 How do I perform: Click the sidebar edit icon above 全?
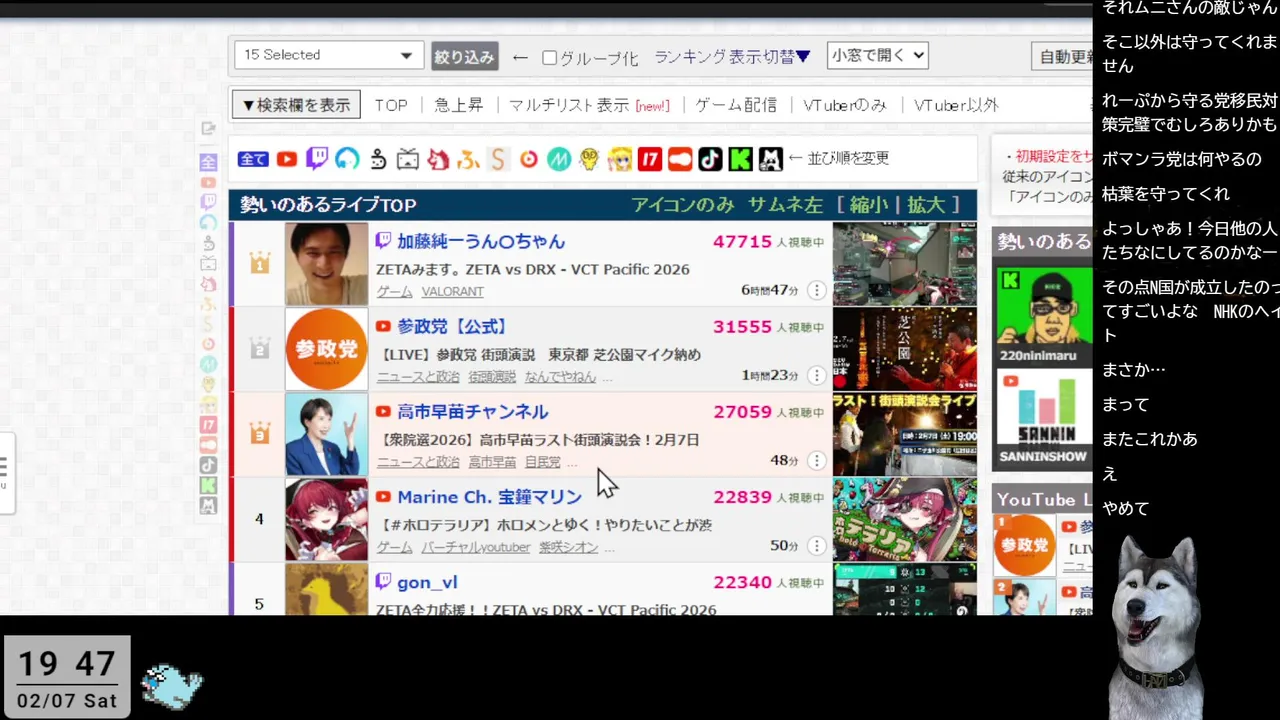[208, 129]
